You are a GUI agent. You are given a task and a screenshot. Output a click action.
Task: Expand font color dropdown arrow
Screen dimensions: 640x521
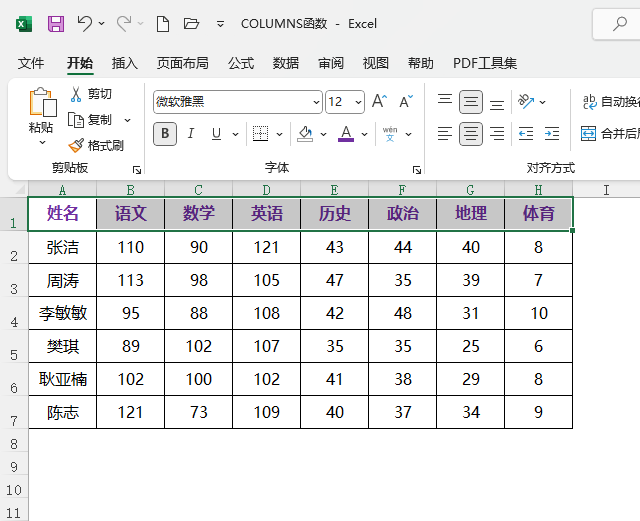tap(364, 134)
